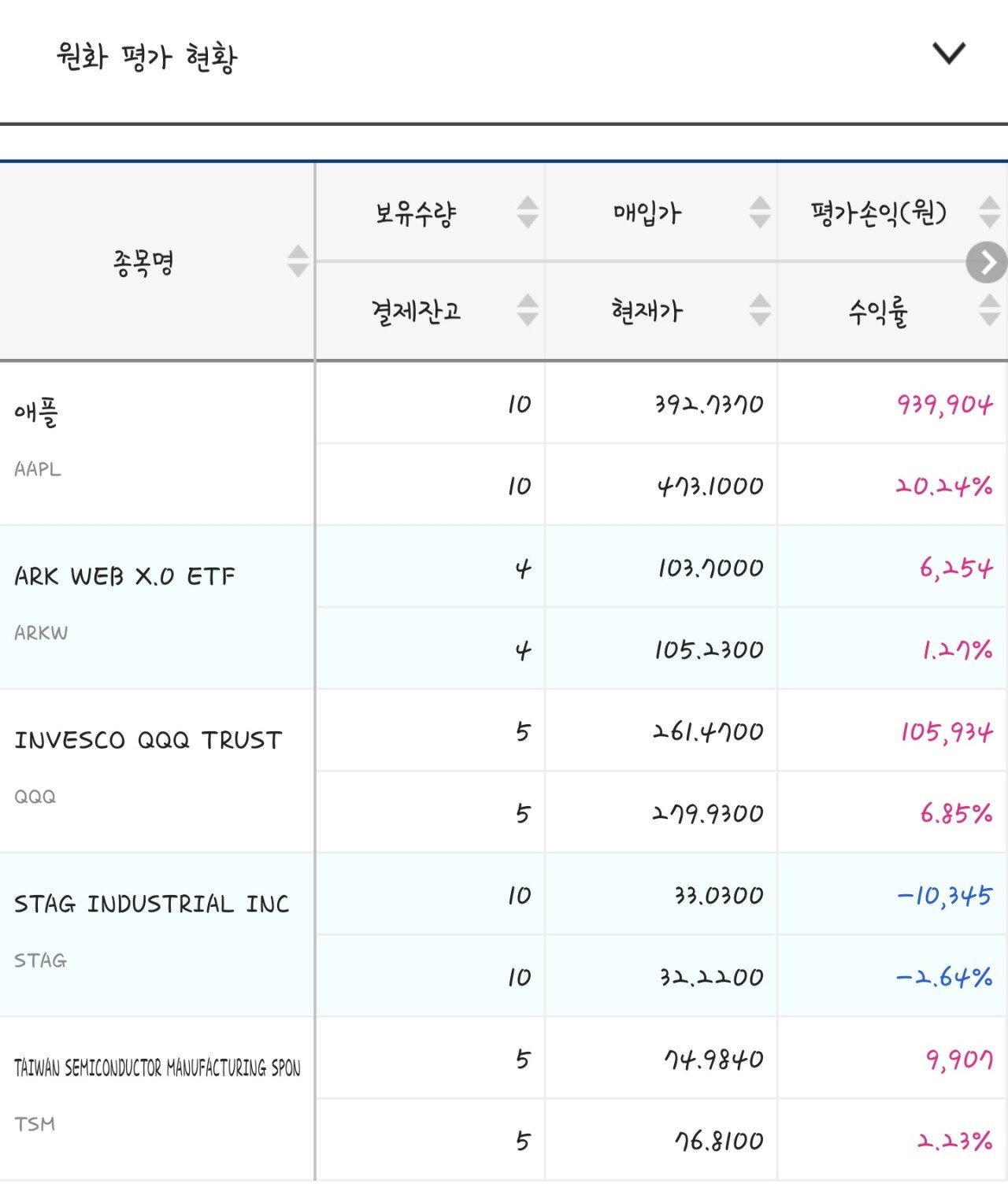The height and width of the screenshot is (1184, 1008).
Task: Sort by 보유수량 column arrows
Action: point(528,213)
